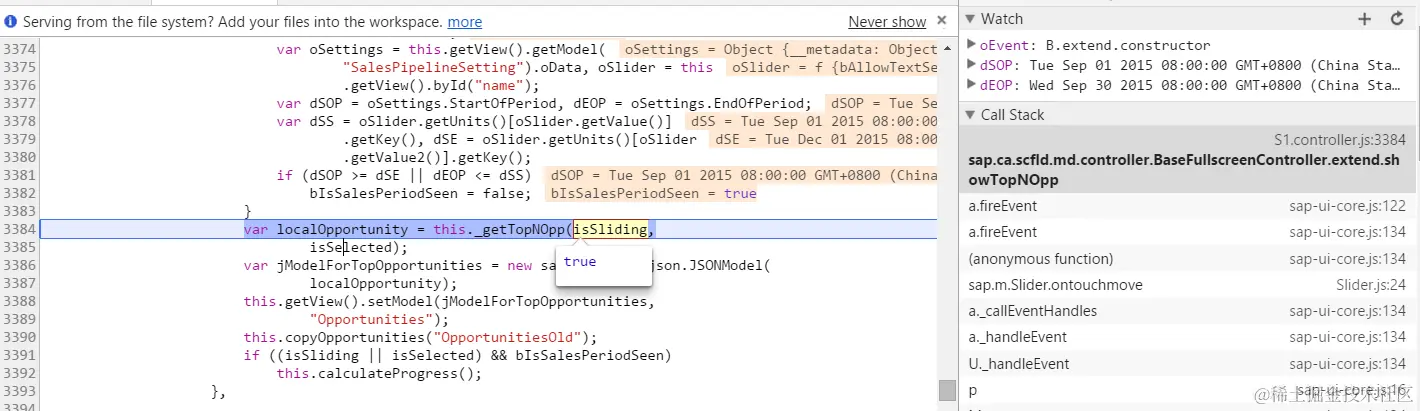Screen dimensions: 1420x411
Task: Select a._handleEvent stack frame
Action: coord(1189,337)
